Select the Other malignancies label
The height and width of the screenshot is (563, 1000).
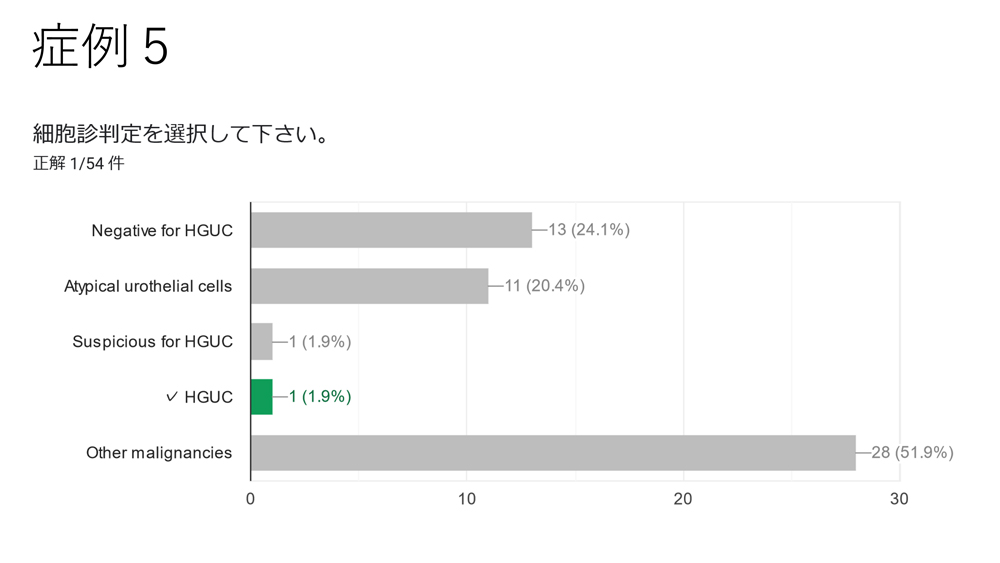pos(159,453)
